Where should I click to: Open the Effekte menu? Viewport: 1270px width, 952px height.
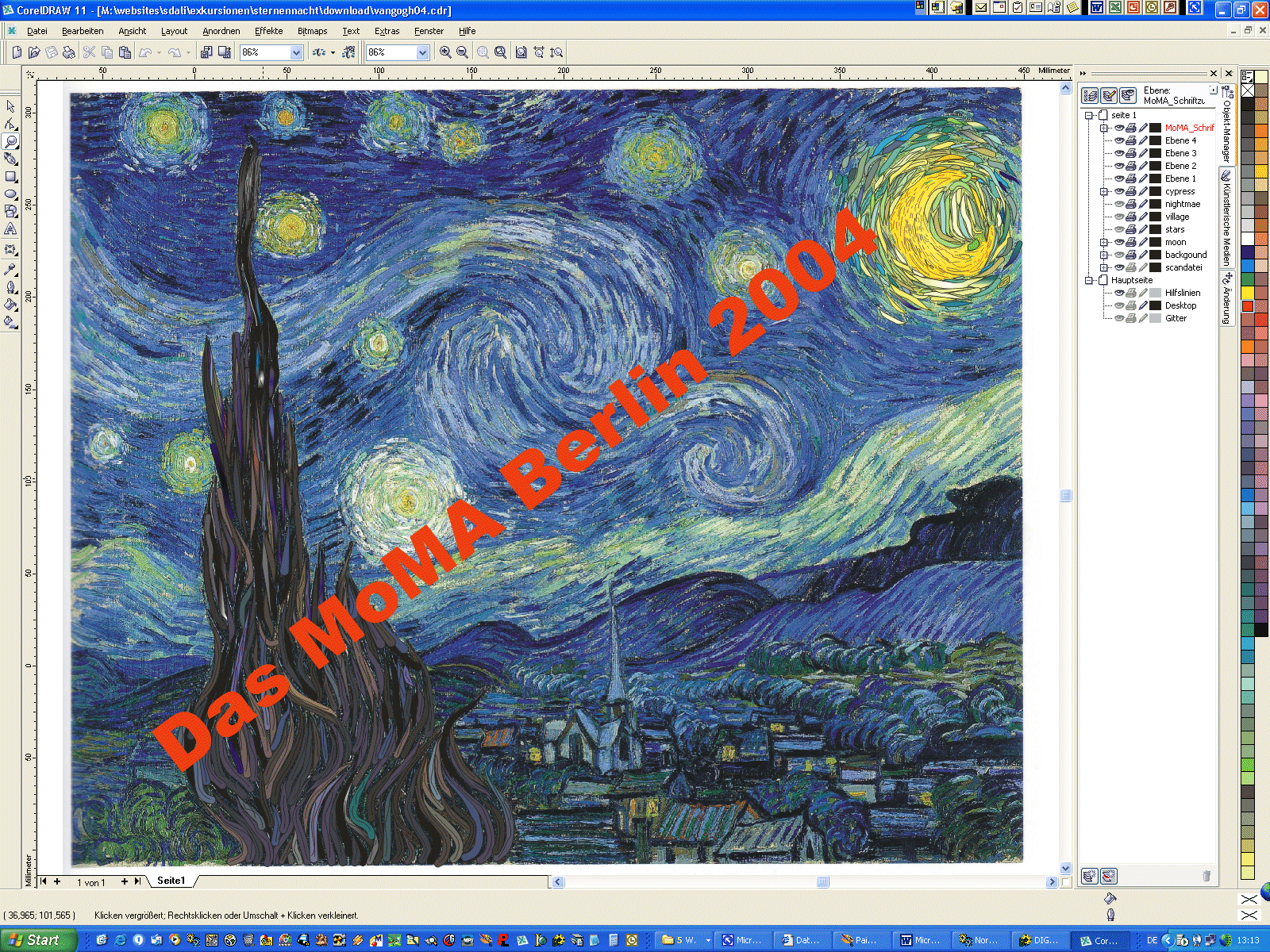click(269, 31)
